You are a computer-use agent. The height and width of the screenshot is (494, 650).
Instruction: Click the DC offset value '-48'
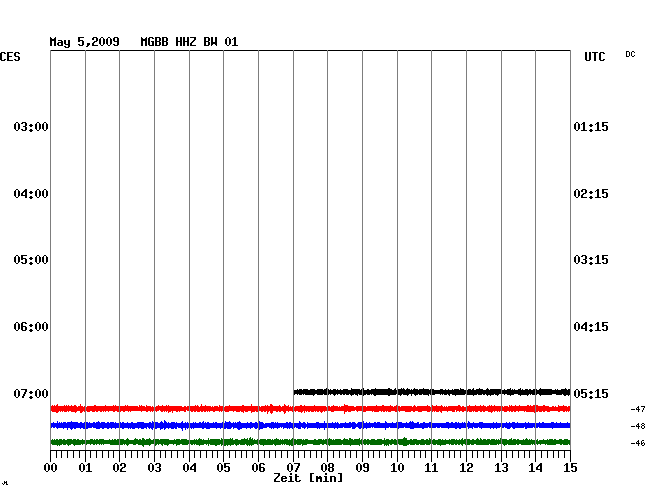(x=638, y=426)
